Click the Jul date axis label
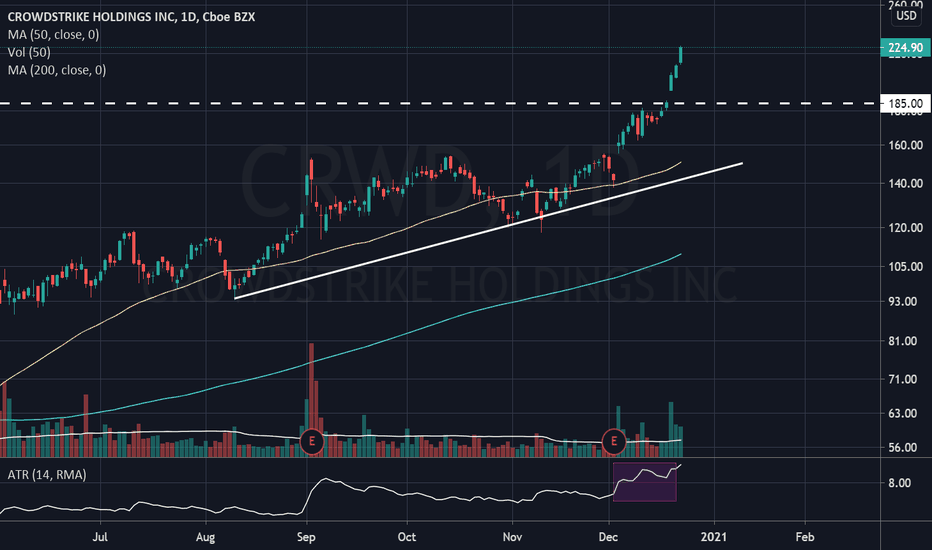Screen dimensions: 932x550 pyautogui.click(x=100, y=537)
